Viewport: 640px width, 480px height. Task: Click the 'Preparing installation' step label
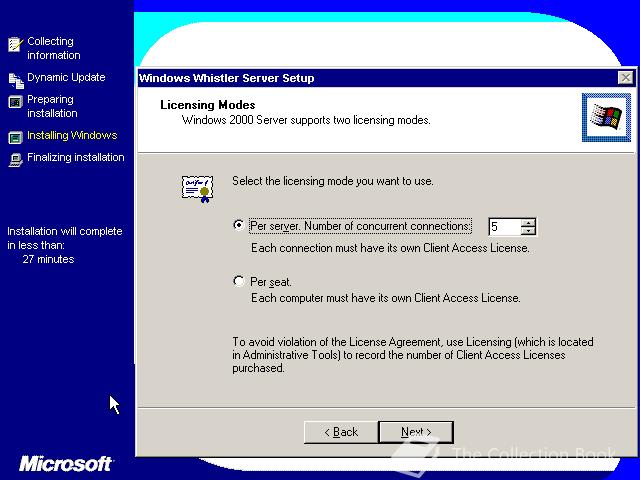point(52,106)
